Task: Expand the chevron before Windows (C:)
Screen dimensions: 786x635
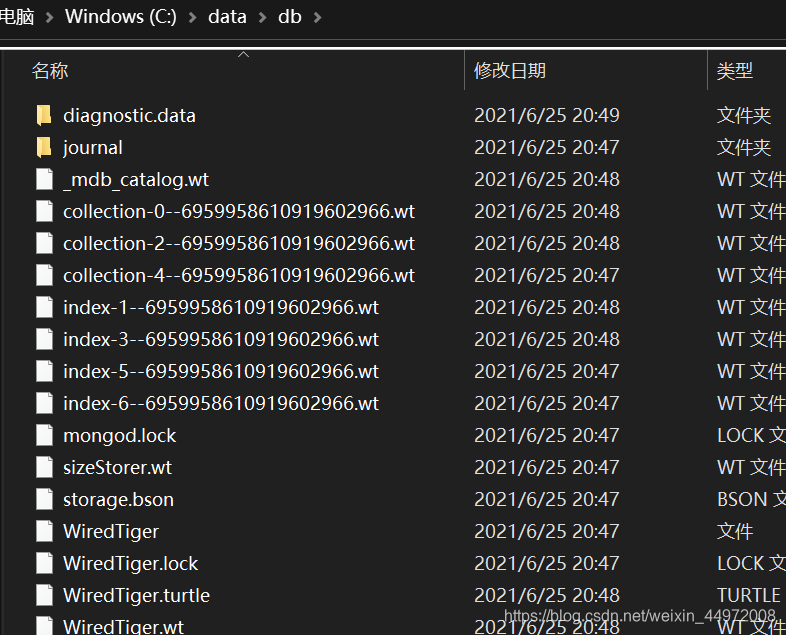Action: point(50,18)
